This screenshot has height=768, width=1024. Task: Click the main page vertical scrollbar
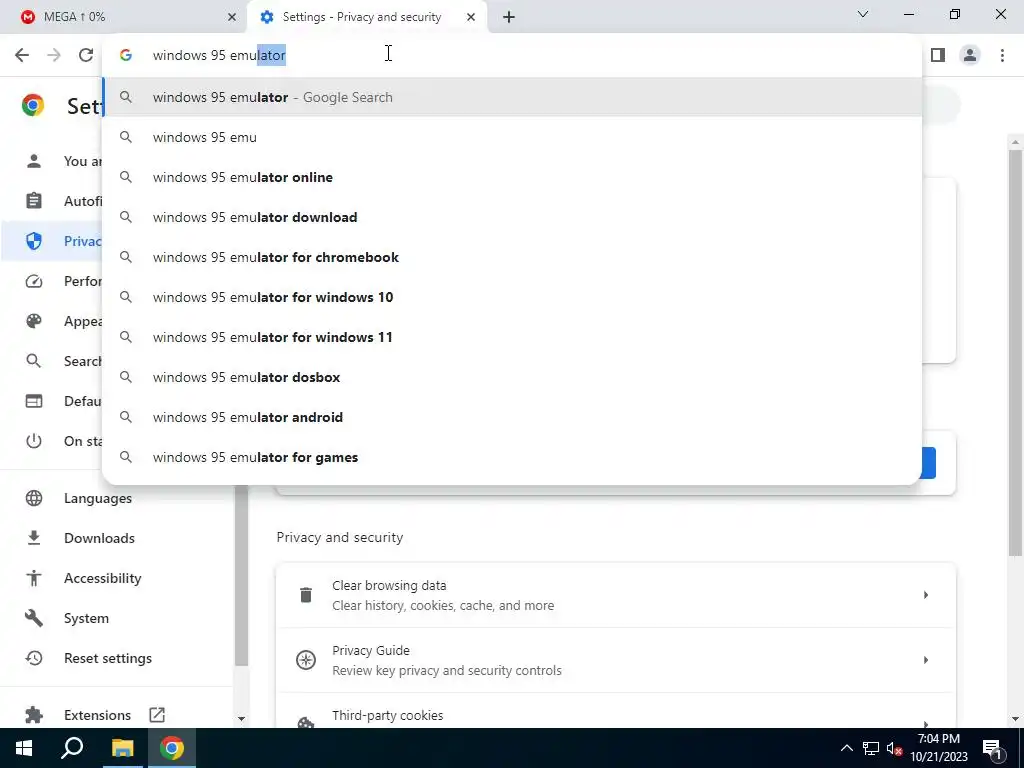1016,353
